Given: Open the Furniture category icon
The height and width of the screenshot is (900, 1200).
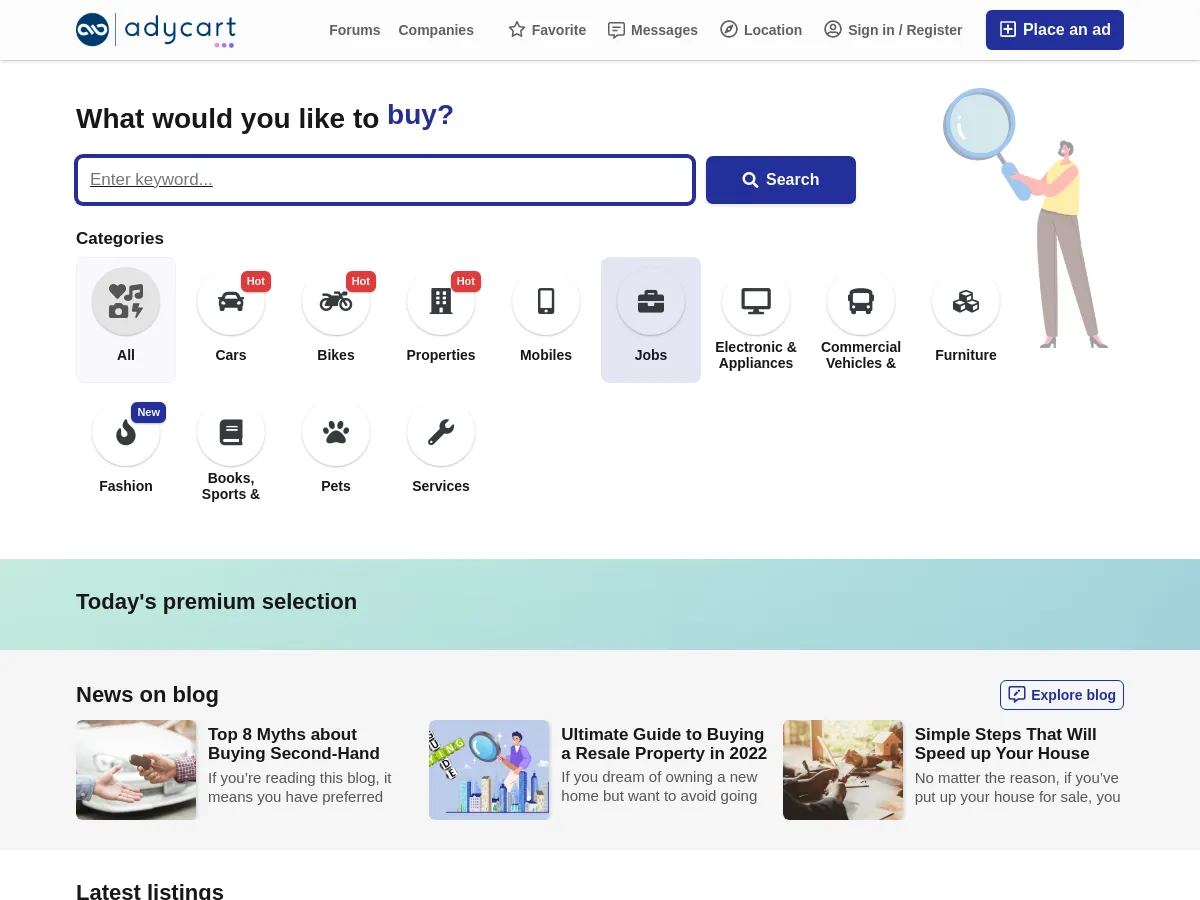Looking at the screenshot, I should click(966, 301).
